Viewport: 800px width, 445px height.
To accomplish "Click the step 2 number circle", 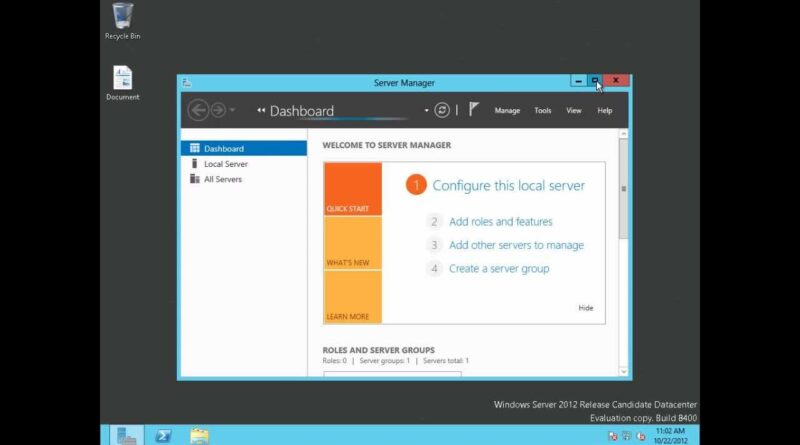I will [x=434, y=221].
